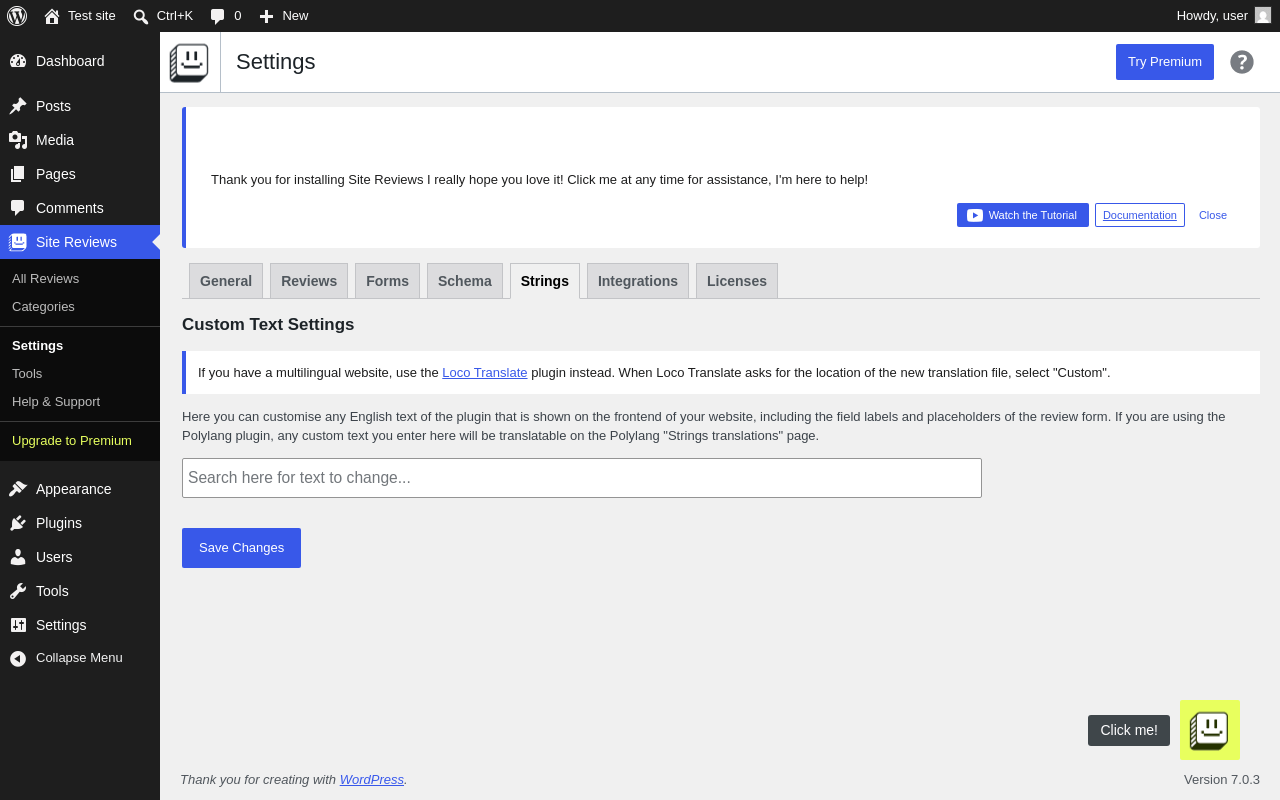Viewport: 1280px width, 800px height.
Task: Open All Reviews submenu item
Action: (x=80, y=278)
